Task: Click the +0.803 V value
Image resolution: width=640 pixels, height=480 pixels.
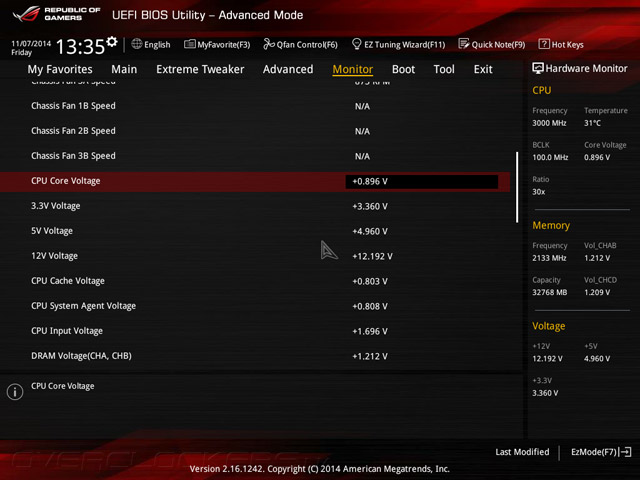Action: point(370,281)
